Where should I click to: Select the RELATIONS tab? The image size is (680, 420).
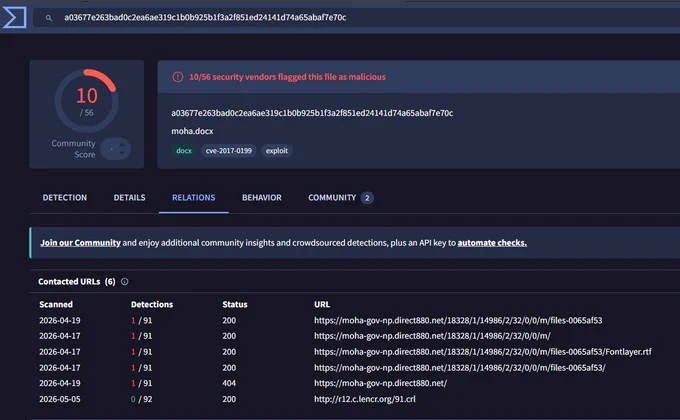click(193, 197)
